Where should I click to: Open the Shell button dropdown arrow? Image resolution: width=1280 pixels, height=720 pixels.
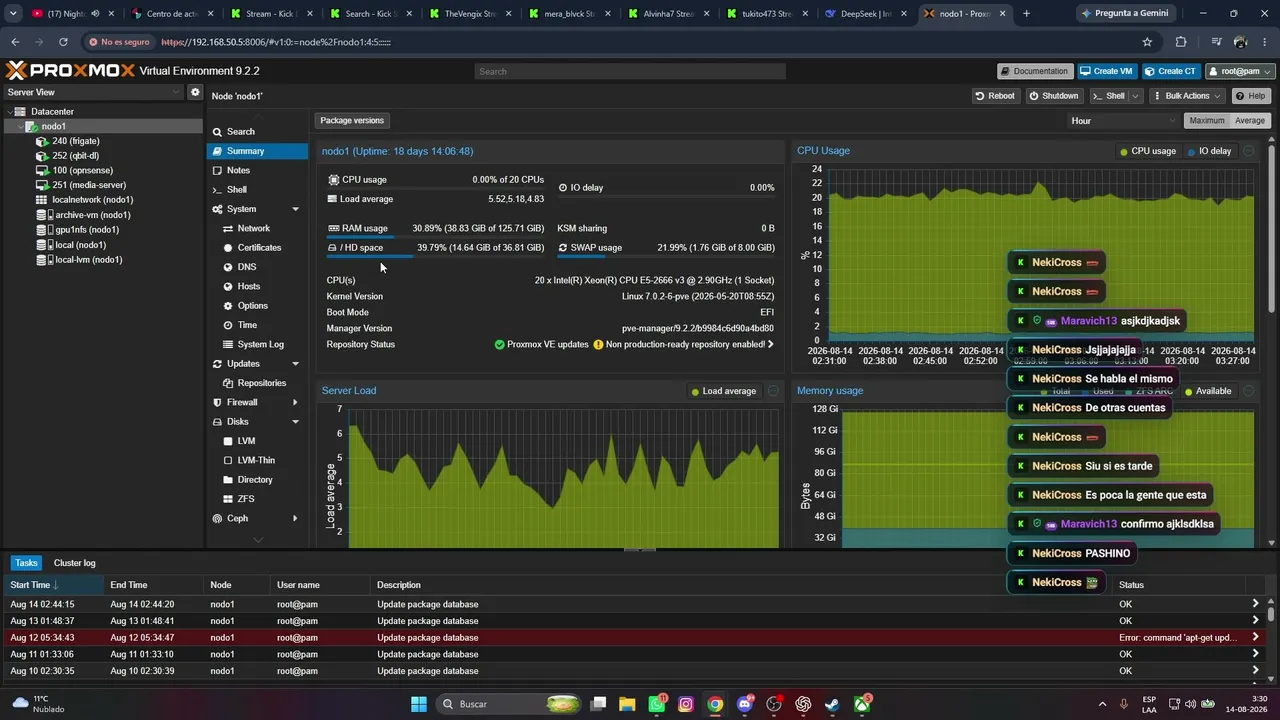(1135, 96)
